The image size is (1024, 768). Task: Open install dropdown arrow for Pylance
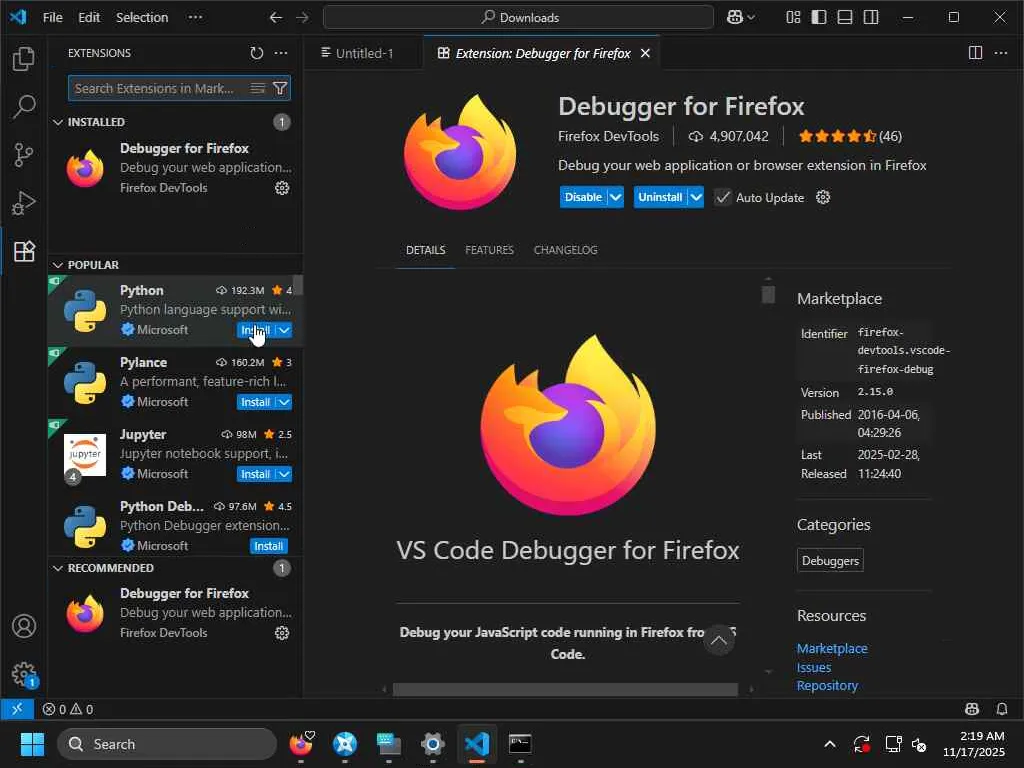pyautogui.click(x=284, y=402)
